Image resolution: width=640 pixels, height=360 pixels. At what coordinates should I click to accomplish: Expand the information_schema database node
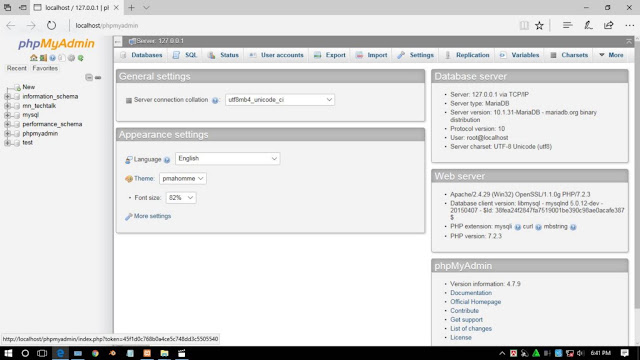[7, 97]
